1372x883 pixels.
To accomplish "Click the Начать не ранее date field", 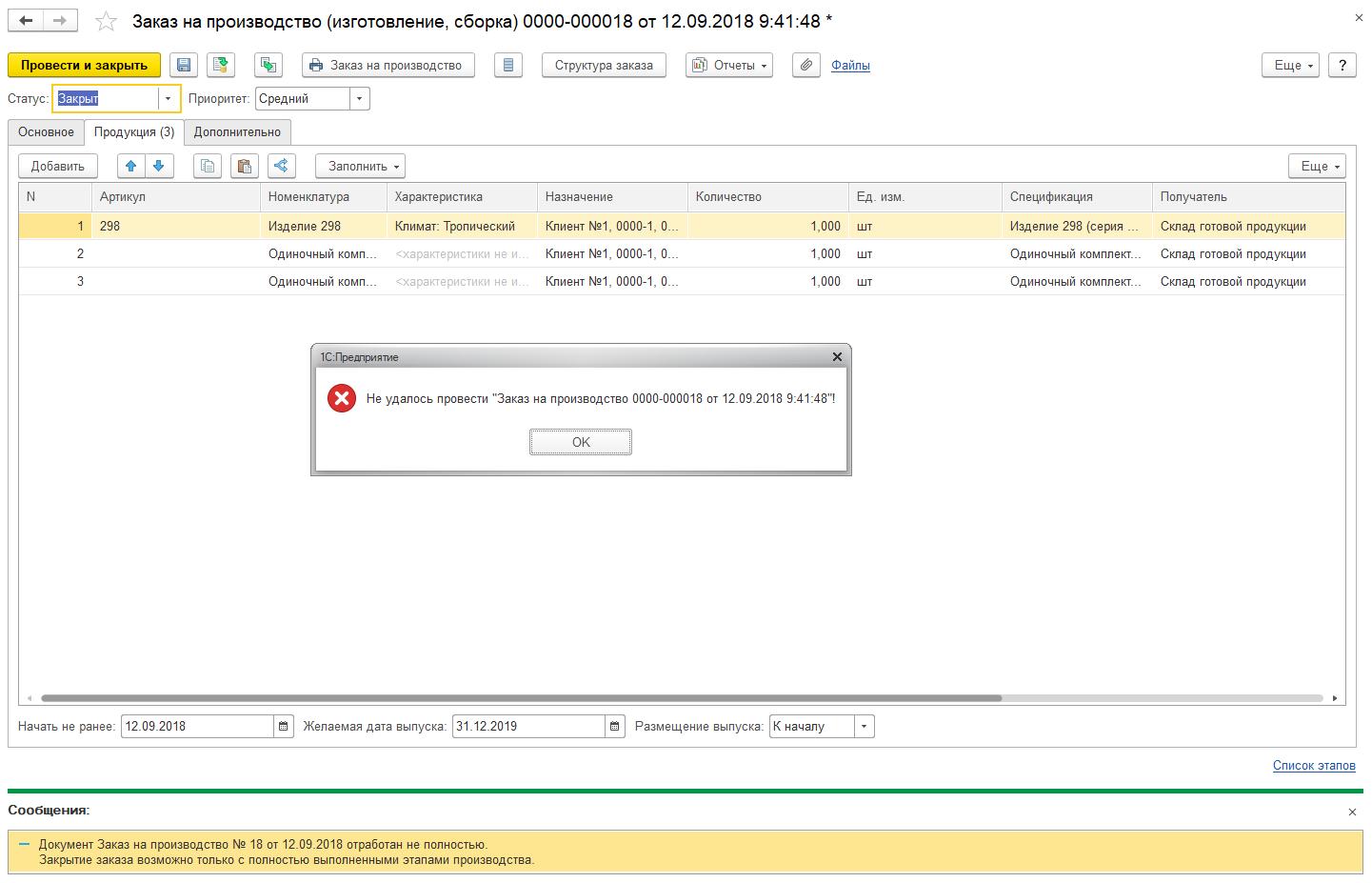I will [197, 726].
